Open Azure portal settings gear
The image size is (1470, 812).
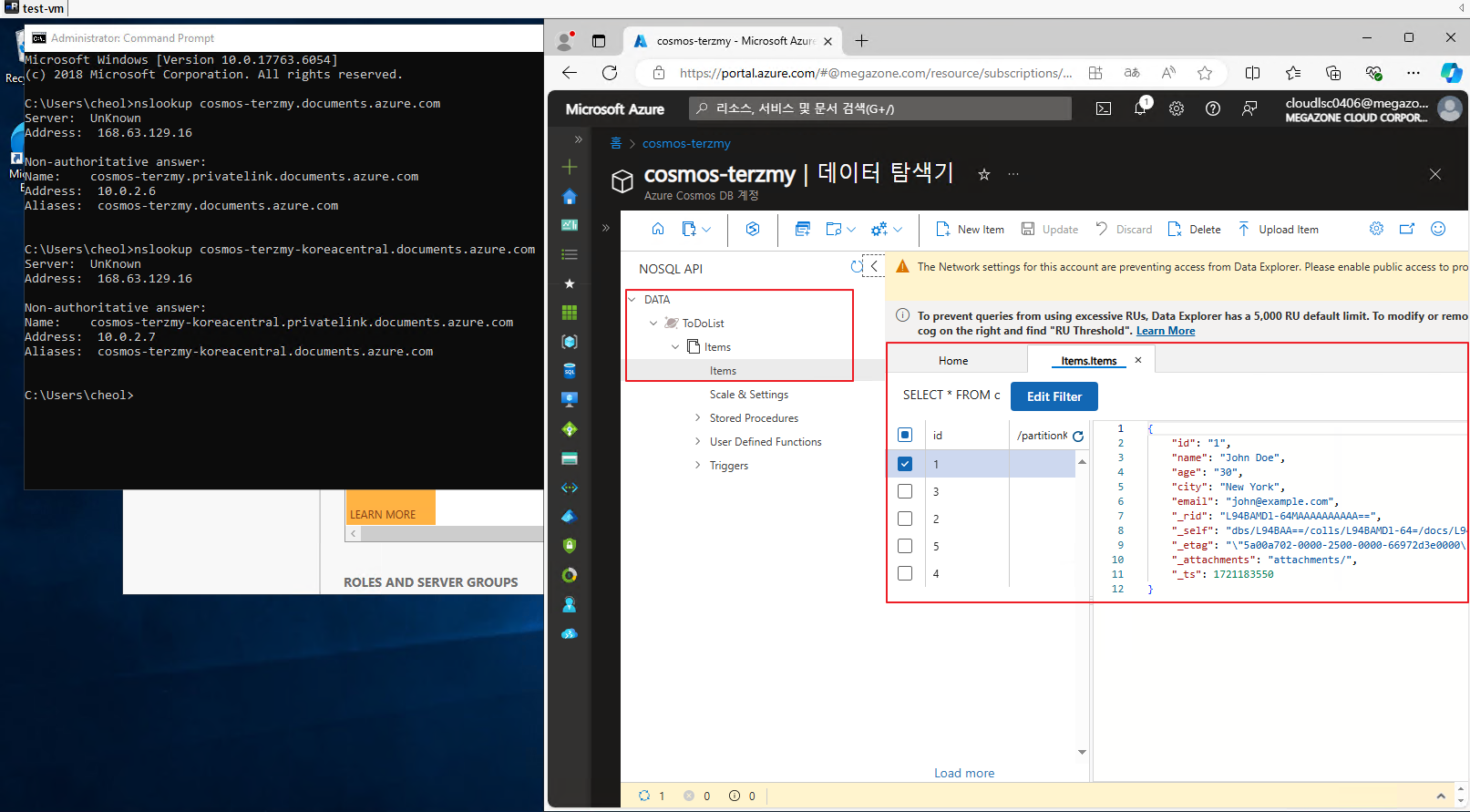[1177, 108]
